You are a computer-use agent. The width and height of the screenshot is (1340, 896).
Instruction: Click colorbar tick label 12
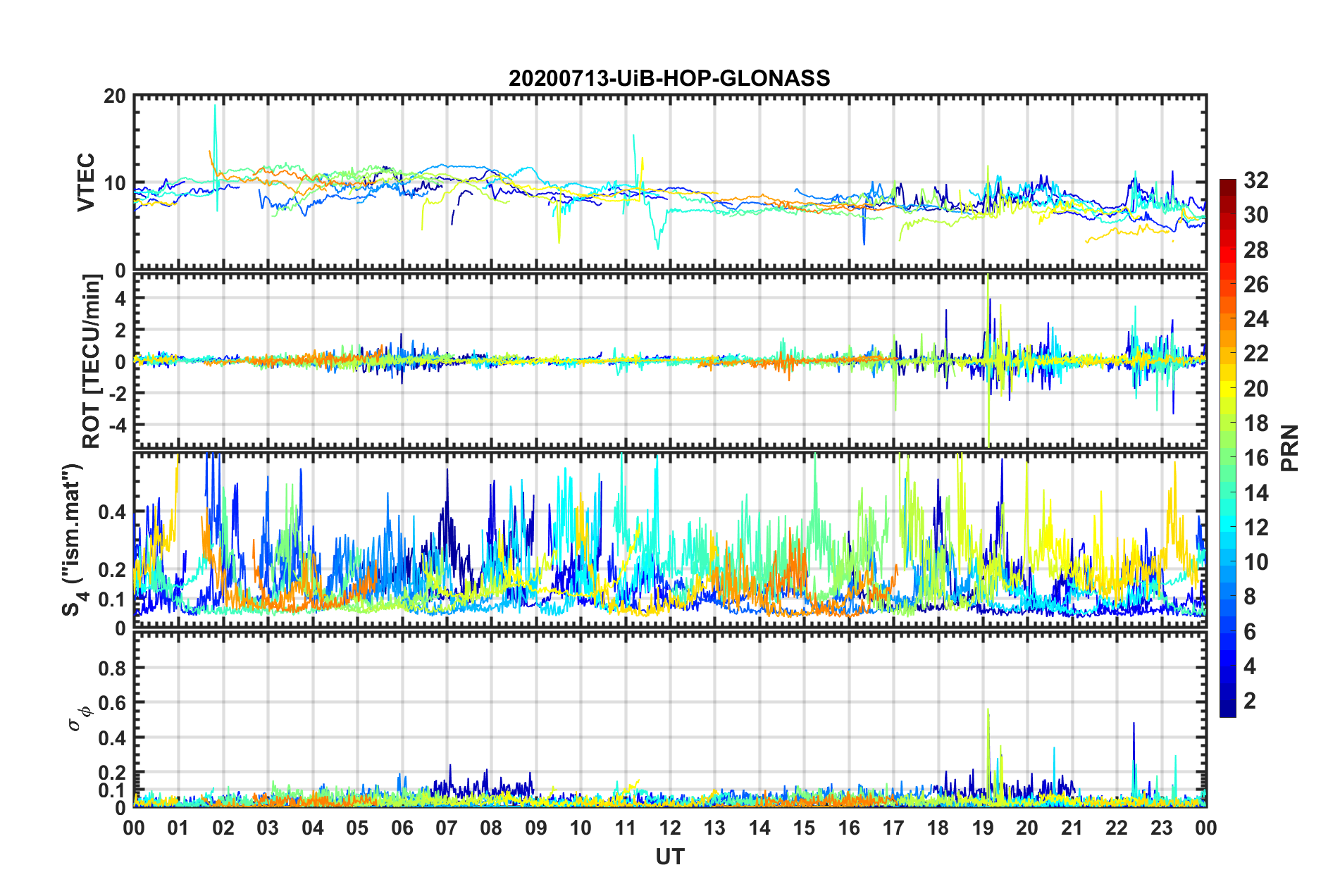(x=1255, y=528)
